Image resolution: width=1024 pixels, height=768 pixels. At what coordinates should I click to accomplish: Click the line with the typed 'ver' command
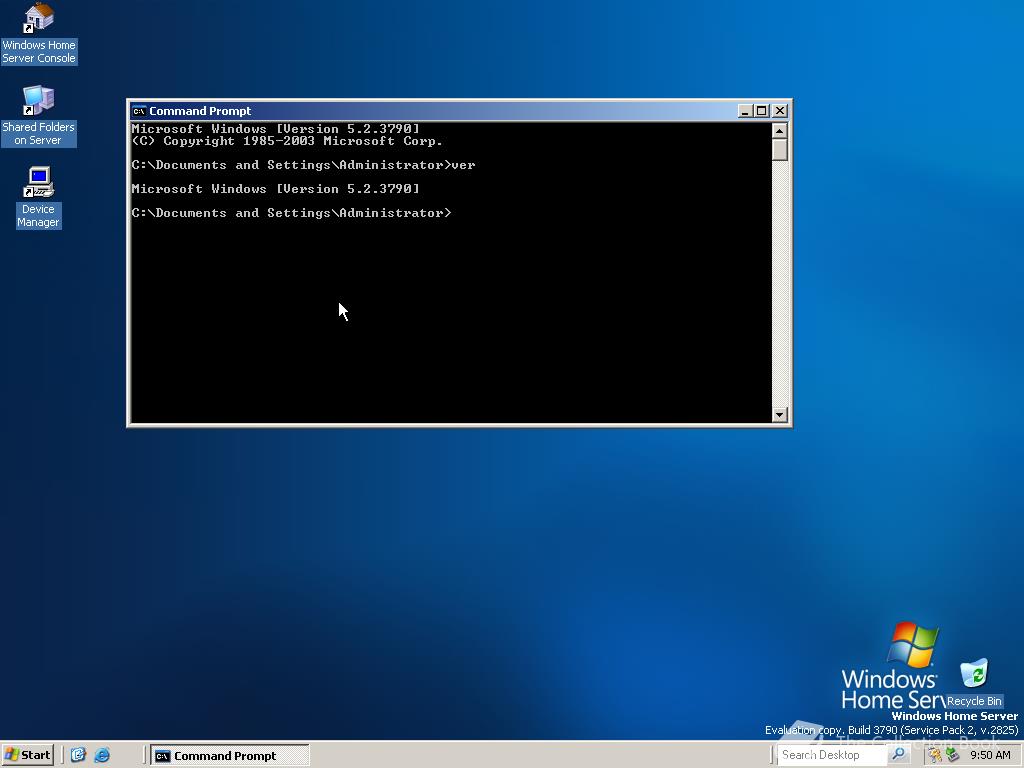pyautogui.click(x=304, y=165)
